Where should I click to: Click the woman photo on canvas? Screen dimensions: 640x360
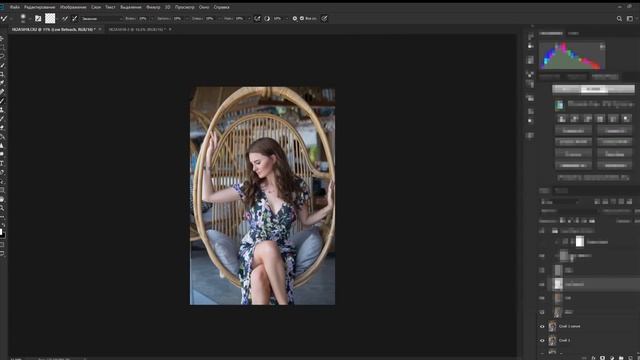click(262, 196)
